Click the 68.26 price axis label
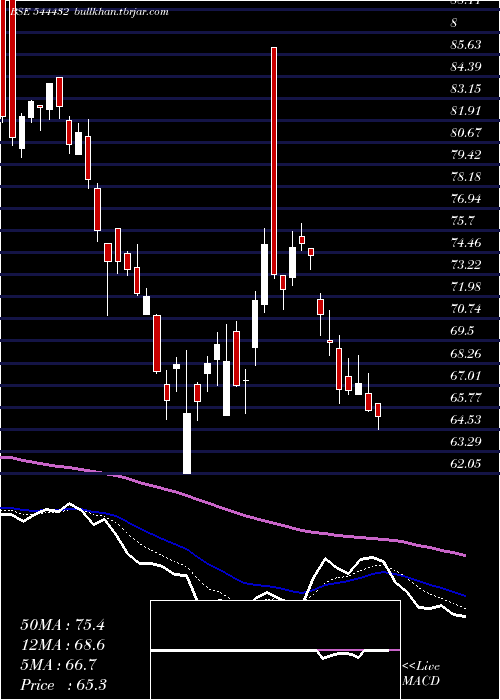500x700 pixels. click(x=466, y=354)
